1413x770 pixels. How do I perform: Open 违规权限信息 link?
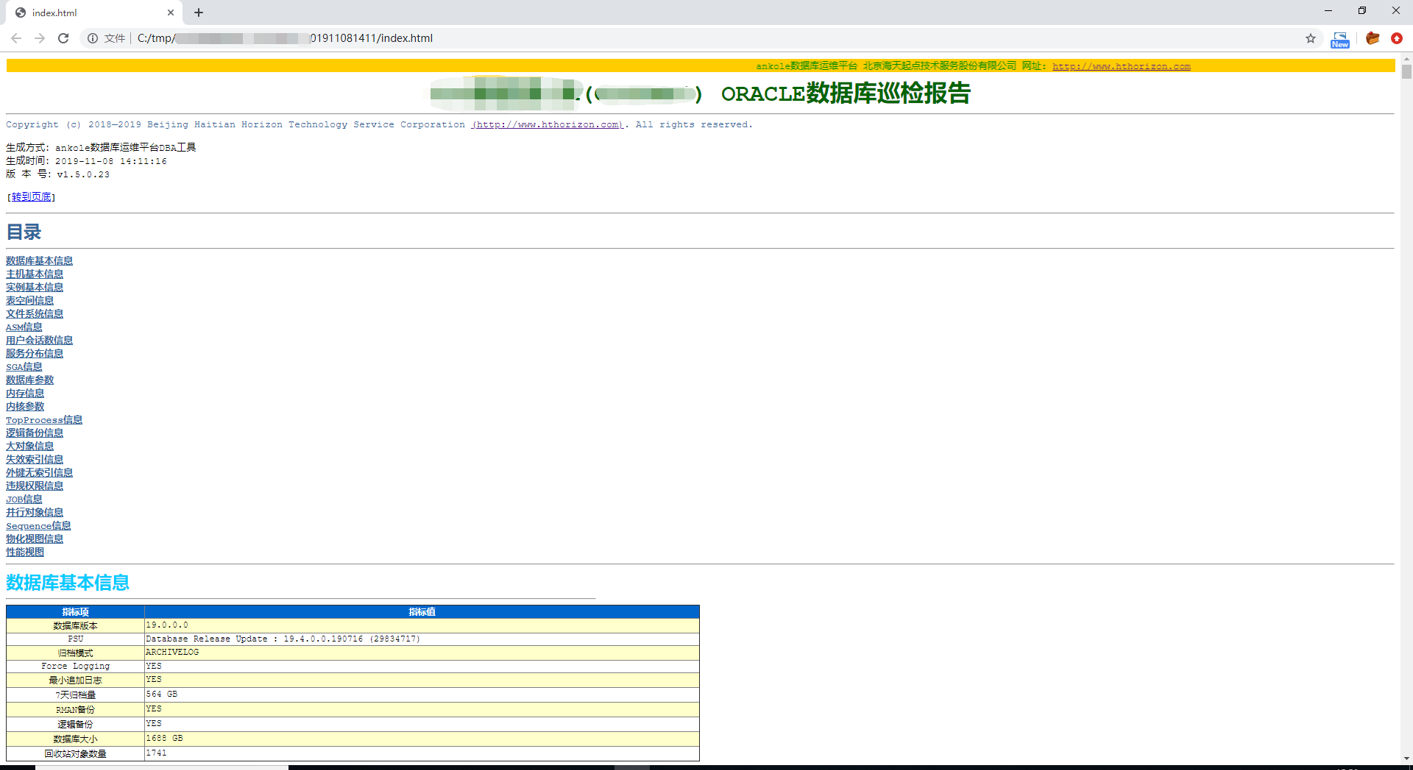coord(34,486)
